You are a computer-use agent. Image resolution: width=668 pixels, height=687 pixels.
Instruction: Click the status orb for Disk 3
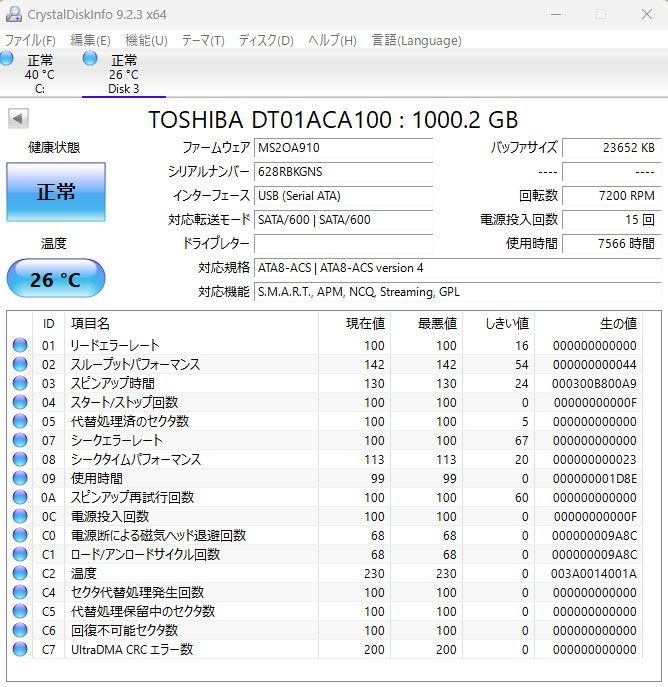(x=90, y=60)
